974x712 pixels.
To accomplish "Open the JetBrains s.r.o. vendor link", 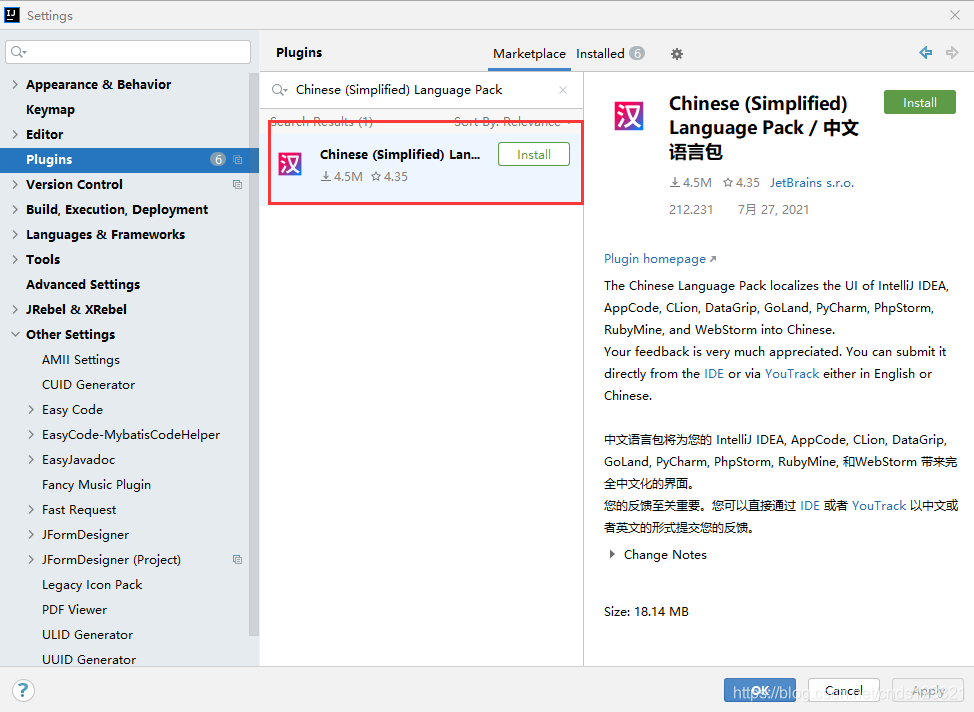I will 812,183.
